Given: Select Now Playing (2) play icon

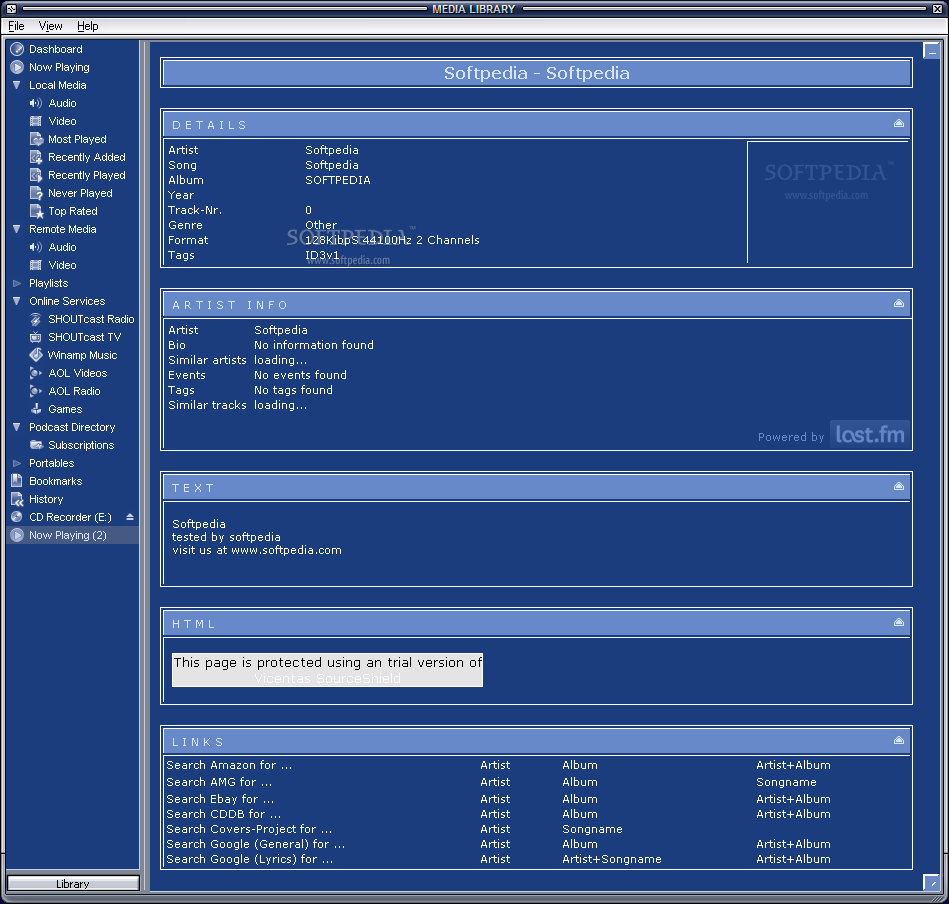Looking at the screenshot, I should (x=17, y=535).
